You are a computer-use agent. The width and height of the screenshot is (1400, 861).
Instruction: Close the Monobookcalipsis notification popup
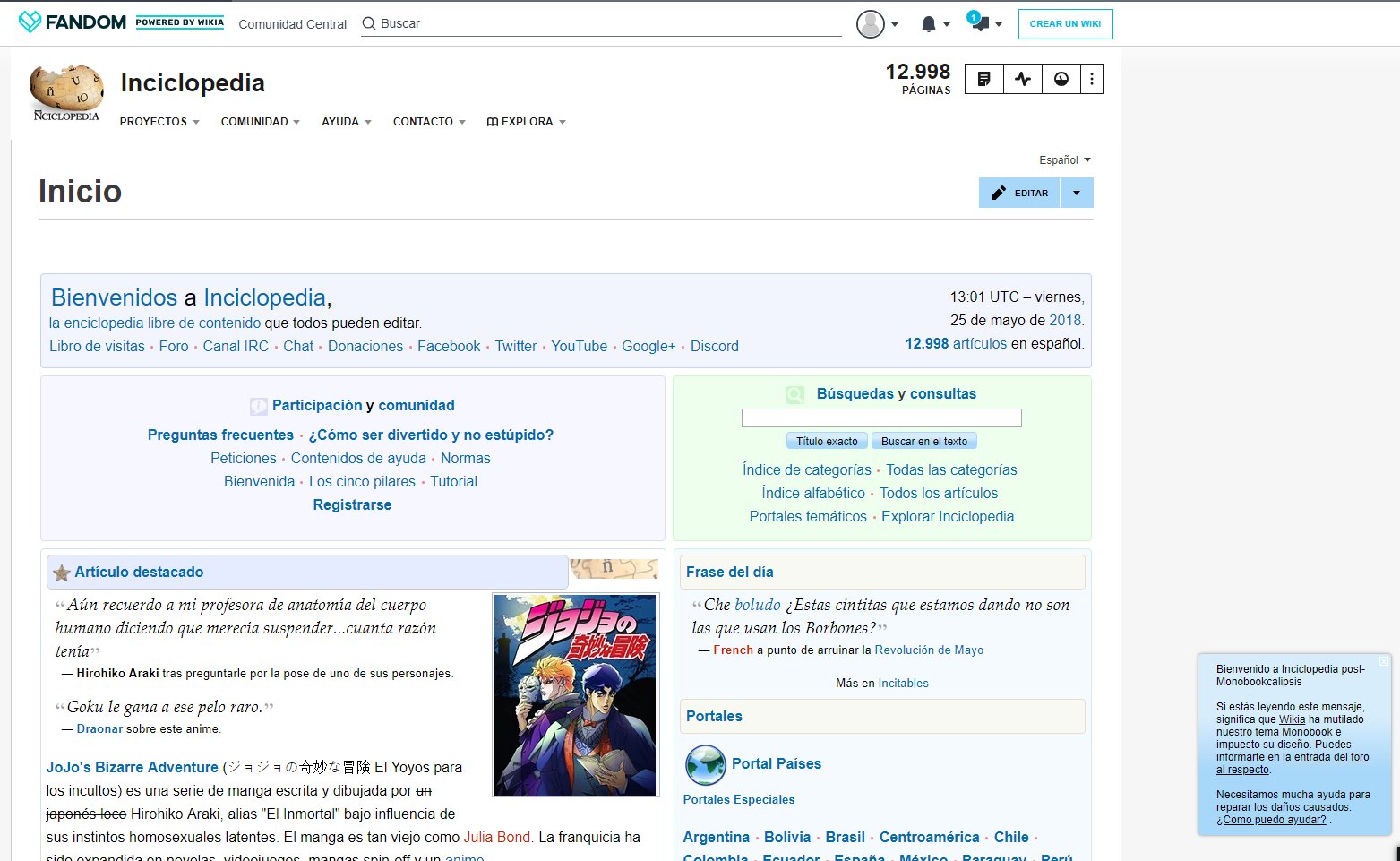[x=1383, y=662]
